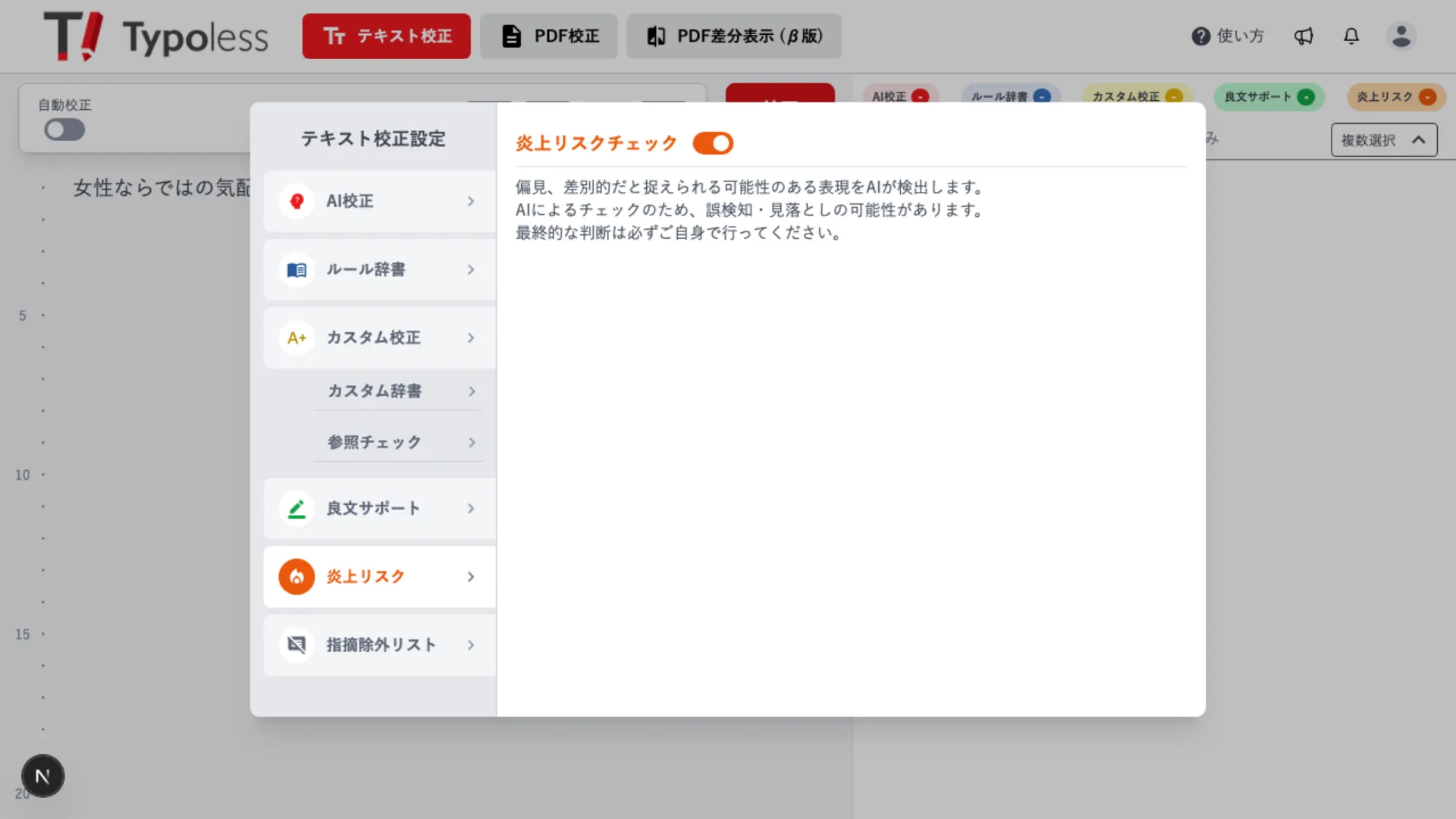
Task: Select 炎上リスク in settings menu
Action: coord(380,576)
